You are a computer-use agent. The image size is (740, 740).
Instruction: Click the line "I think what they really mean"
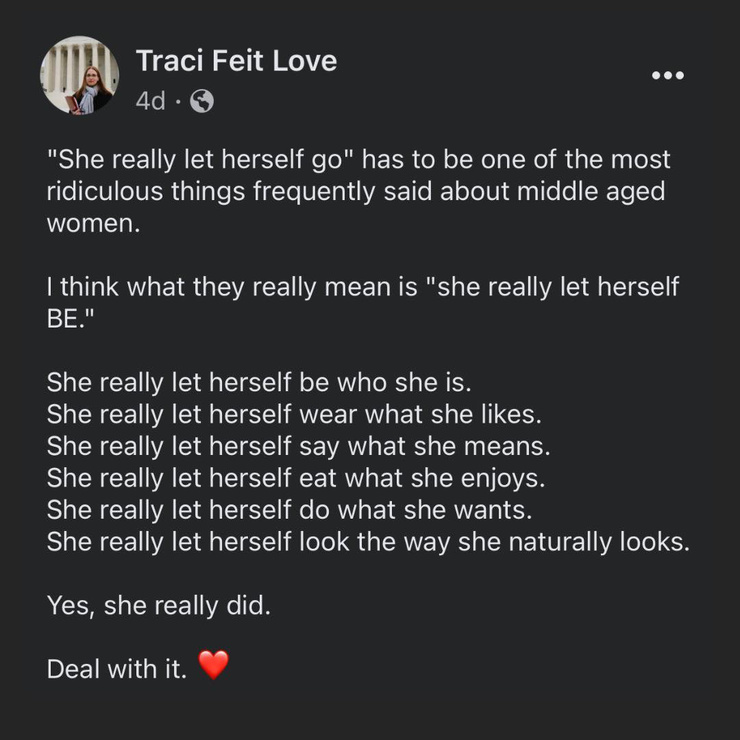tap(362, 287)
